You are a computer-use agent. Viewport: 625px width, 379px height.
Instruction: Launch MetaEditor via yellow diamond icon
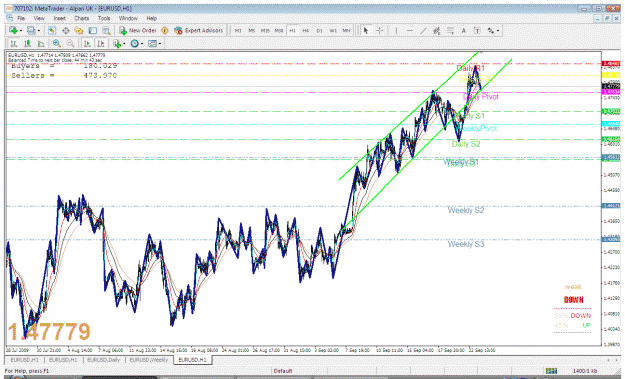pos(165,30)
